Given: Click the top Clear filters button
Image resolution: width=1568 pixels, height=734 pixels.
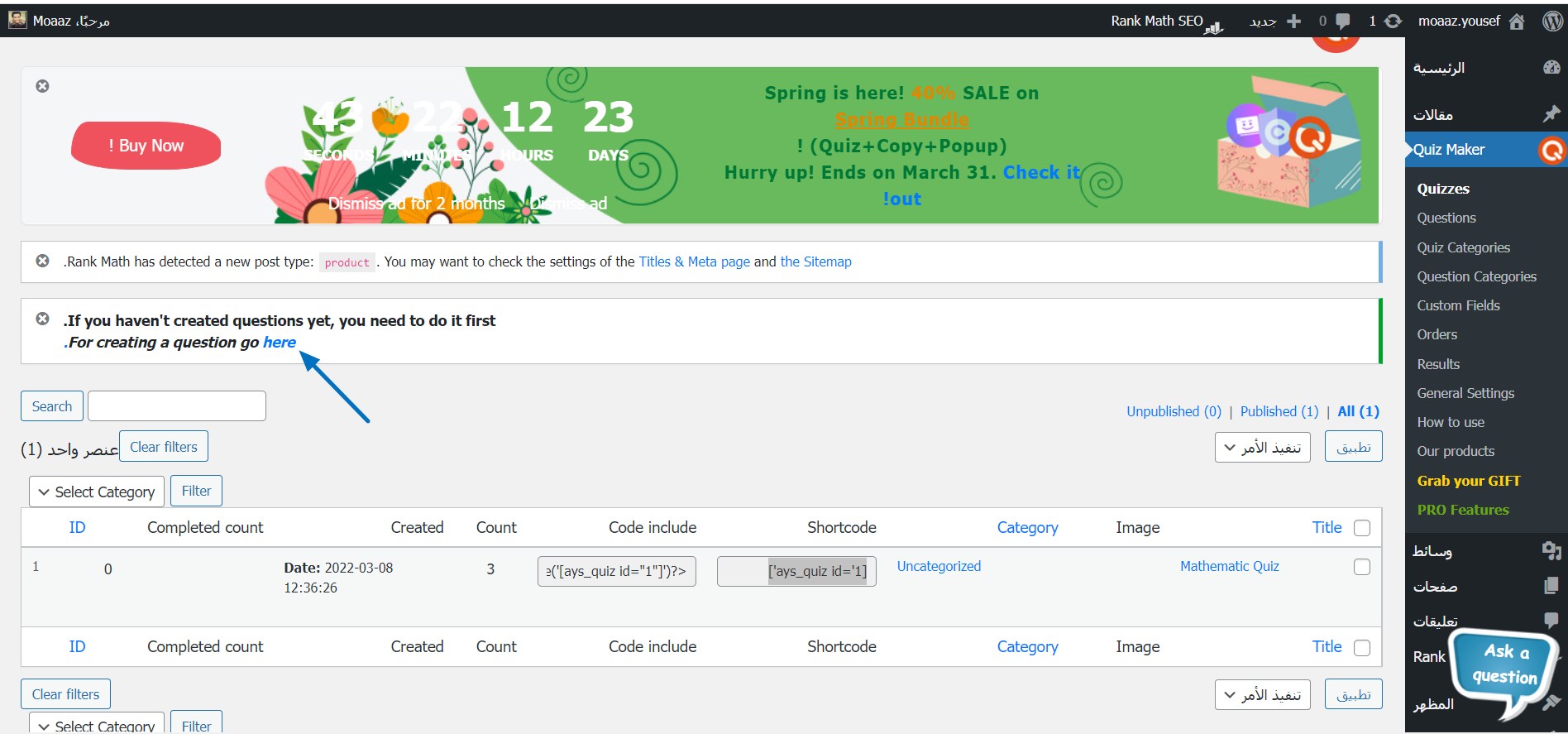Looking at the screenshot, I should pyautogui.click(x=164, y=447).
